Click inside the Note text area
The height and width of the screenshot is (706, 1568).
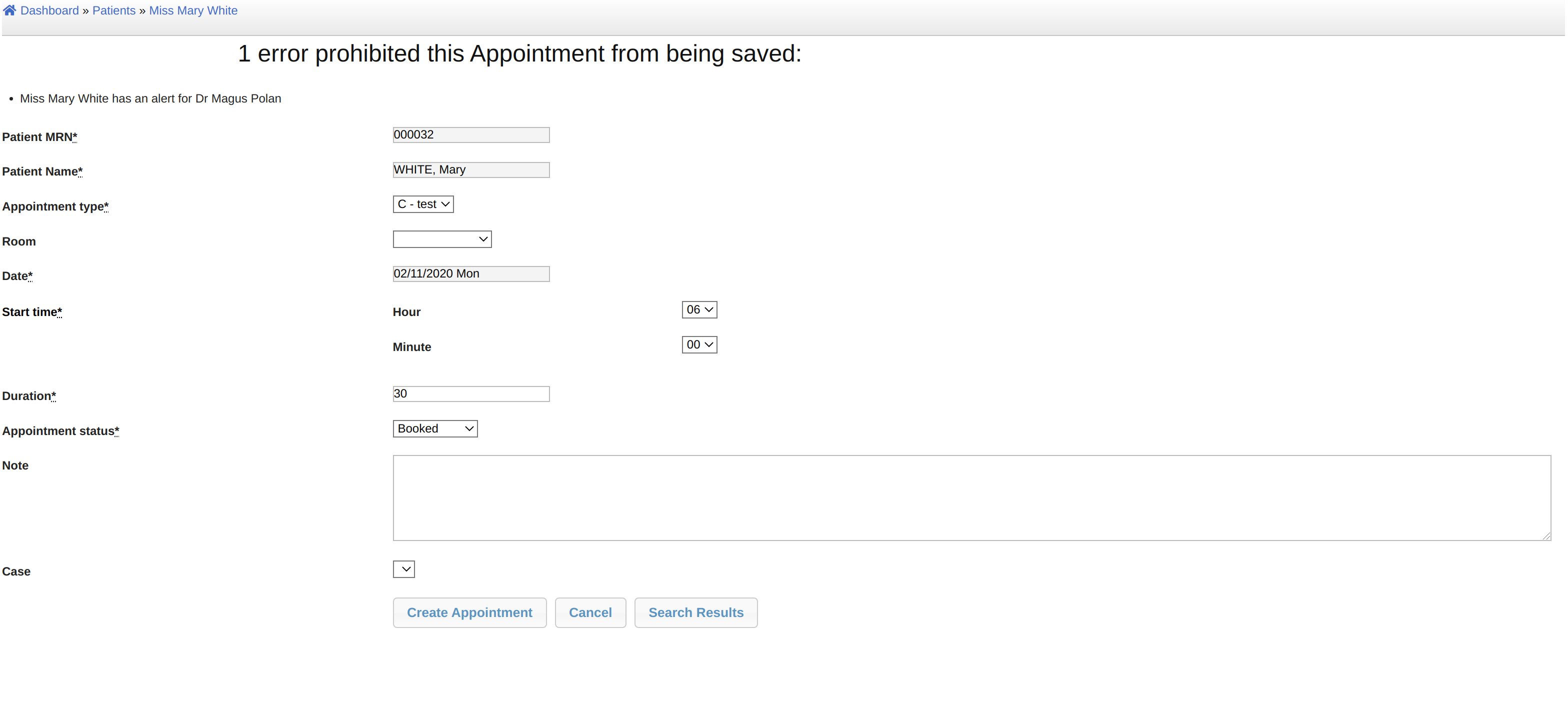[x=971, y=497]
